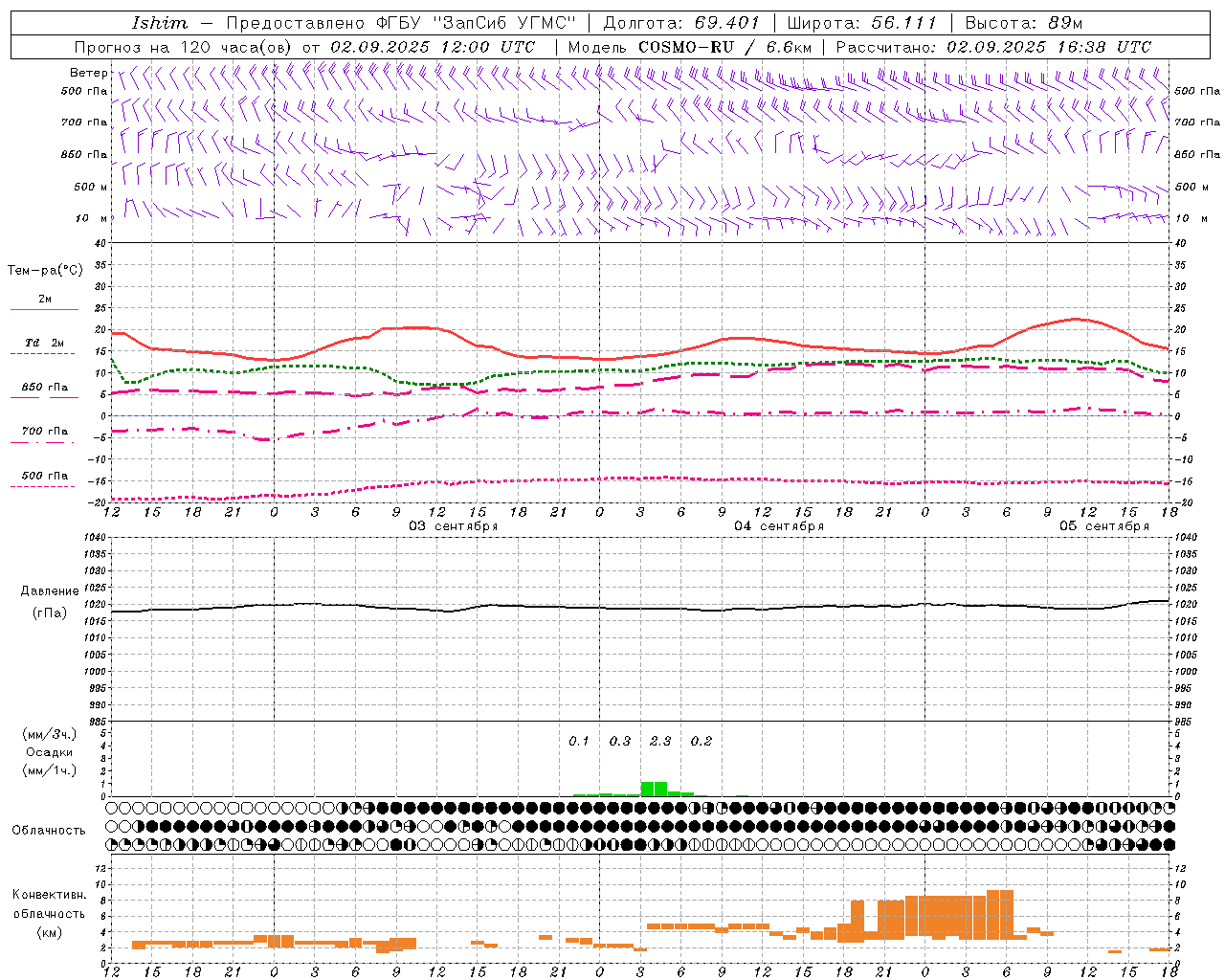
Task: Click the 'Конвективн.' convective cloud label
Action: (x=50, y=895)
